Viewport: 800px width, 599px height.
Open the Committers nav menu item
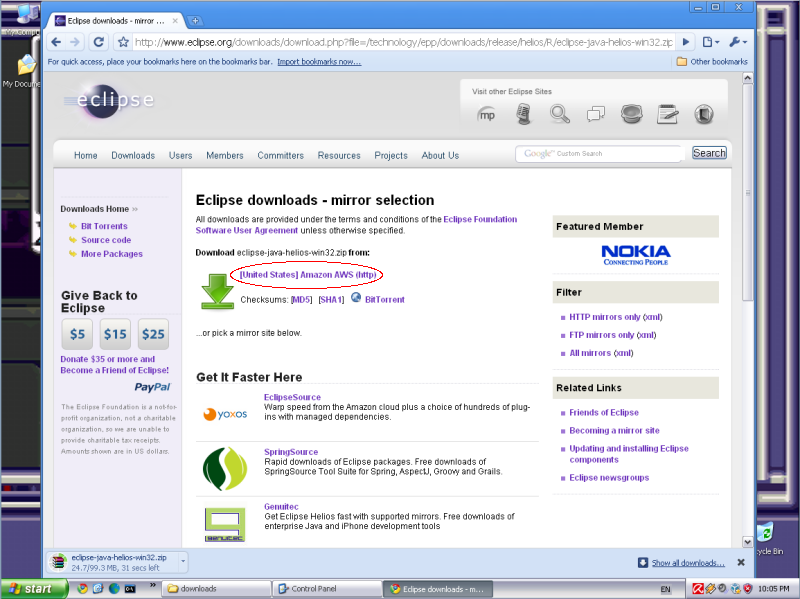[x=280, y=155]
